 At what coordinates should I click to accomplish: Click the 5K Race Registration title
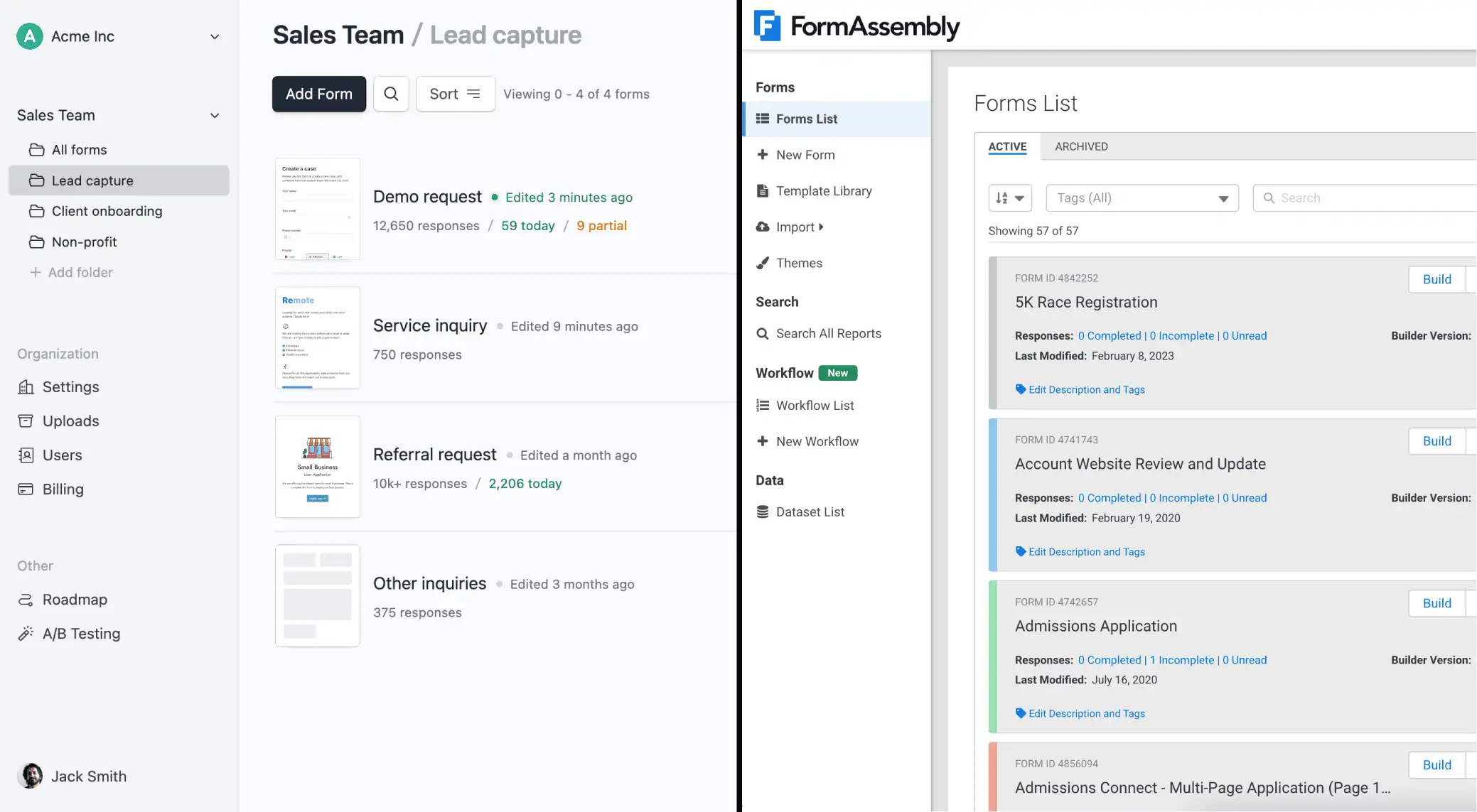point(1086,303)
